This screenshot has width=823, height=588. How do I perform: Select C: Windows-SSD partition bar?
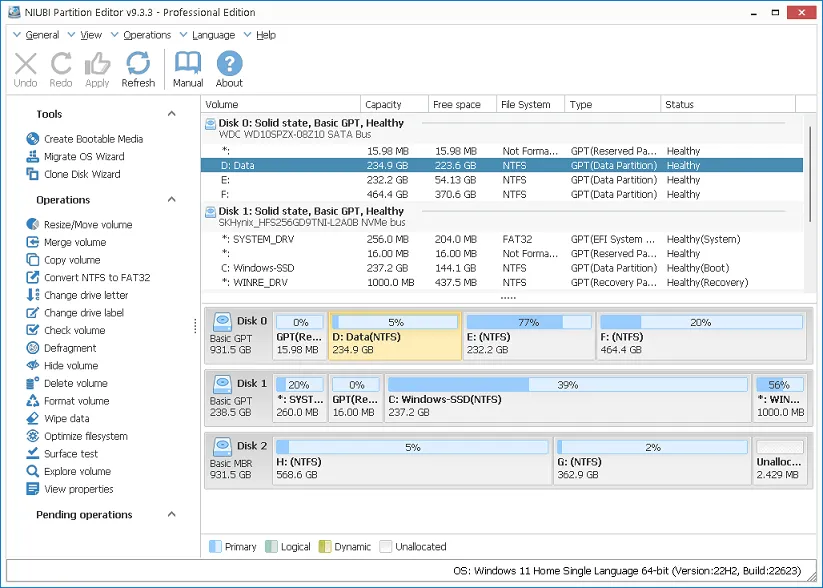pyautogui.click(x=567, y=398)
